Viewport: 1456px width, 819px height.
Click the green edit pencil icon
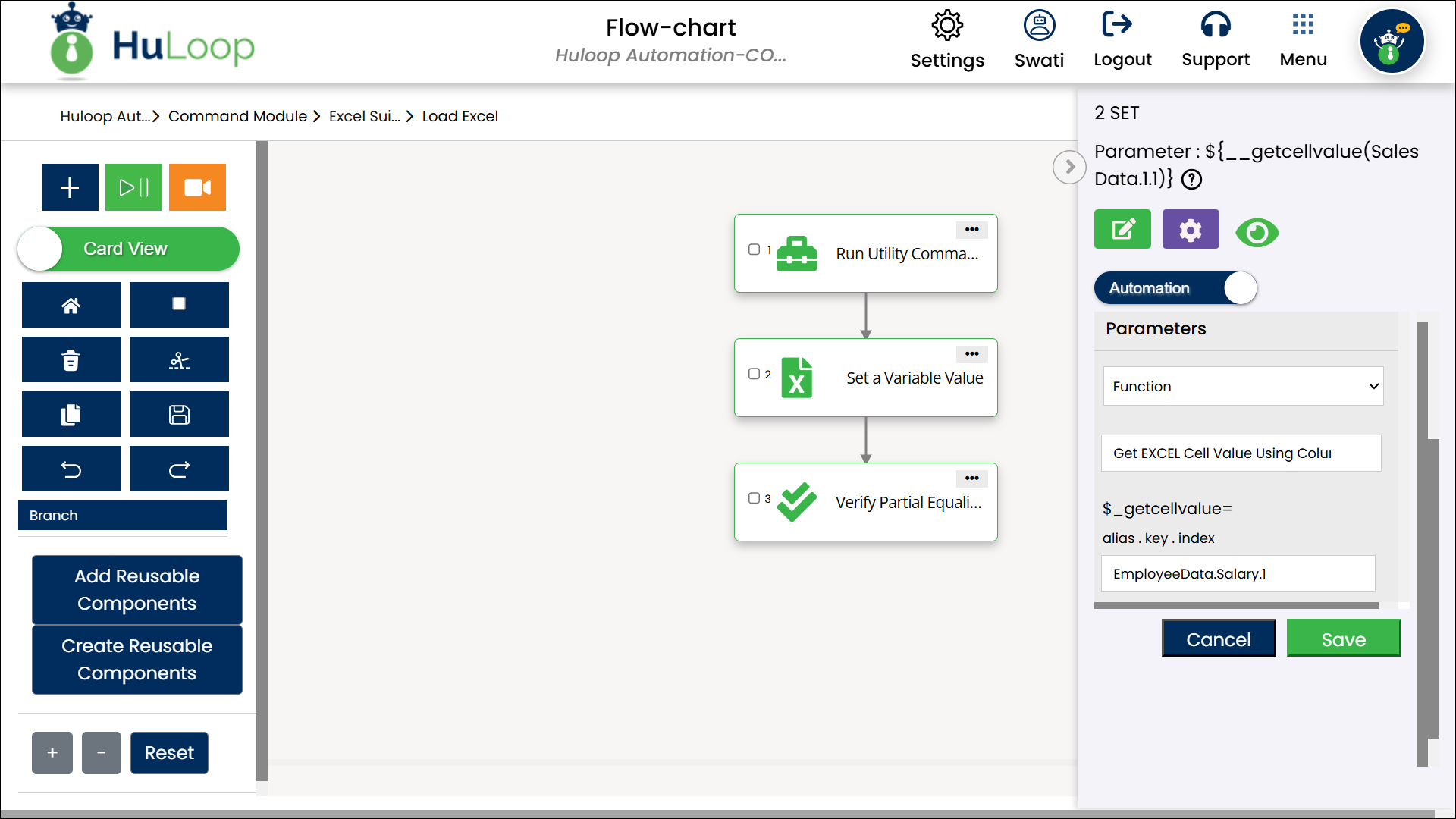tap(1122, 229)
